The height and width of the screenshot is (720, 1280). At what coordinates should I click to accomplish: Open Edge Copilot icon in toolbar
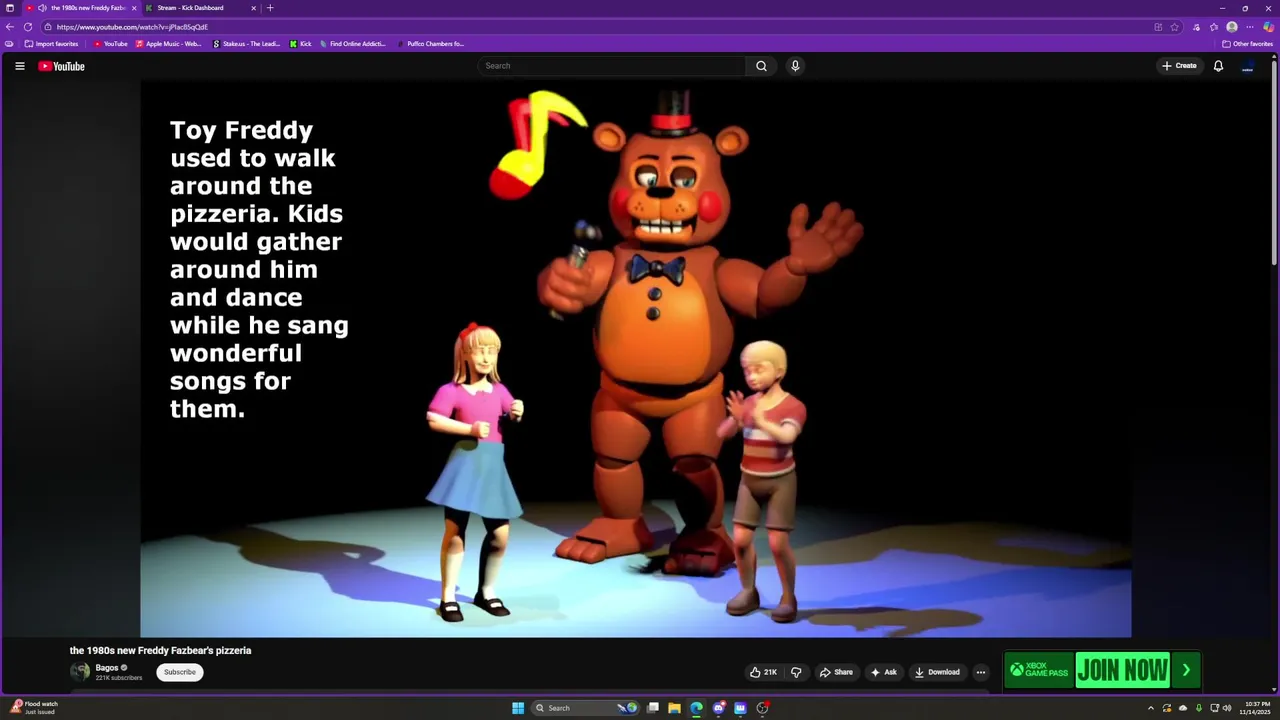1268,27
